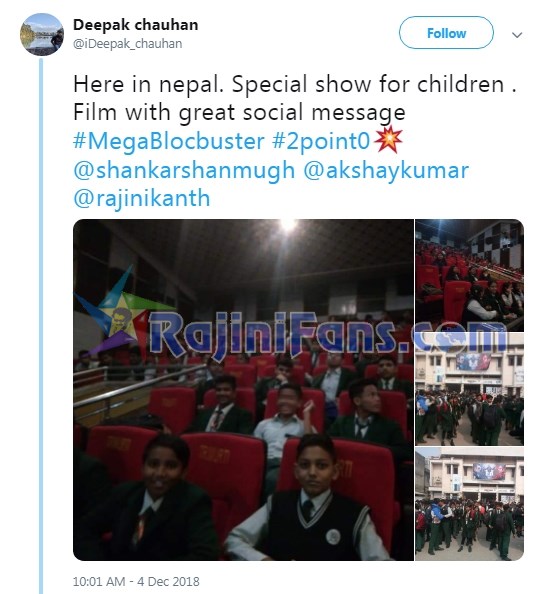Open the middle-right crowd outside building thumbnail
The width and height of the screenshot is (536, 594).
(470, 389)
